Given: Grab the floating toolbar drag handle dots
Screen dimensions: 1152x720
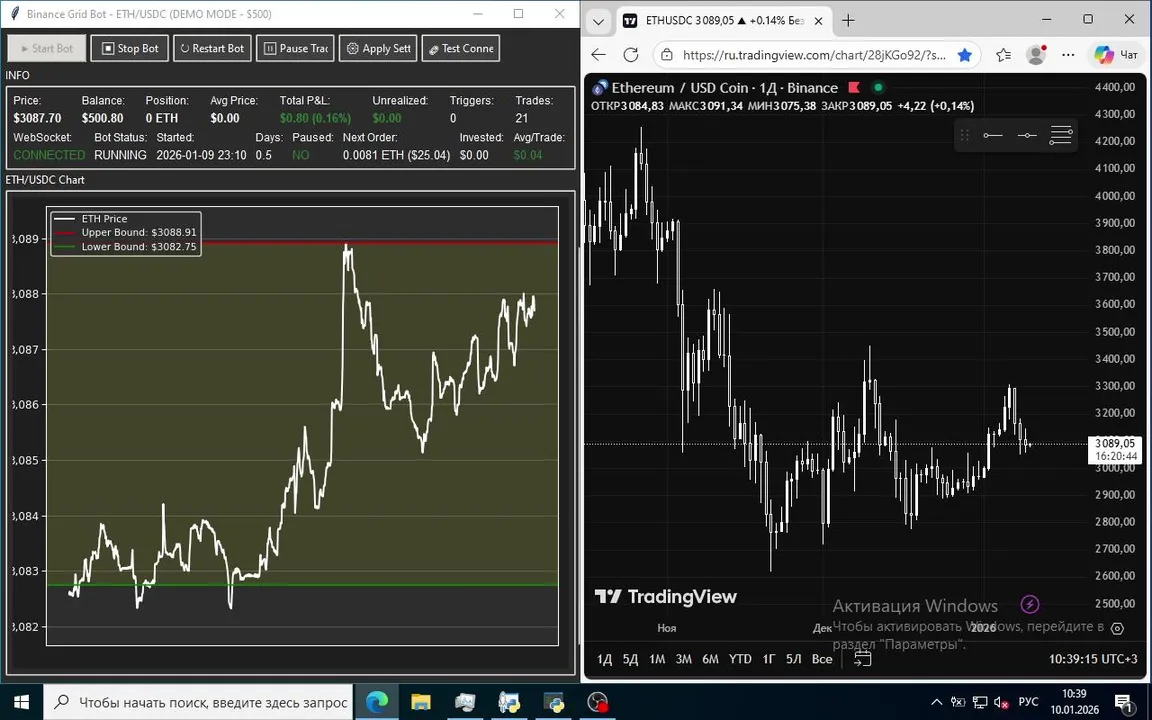Looking at the screenshot, I should click(x=965, y=135).
